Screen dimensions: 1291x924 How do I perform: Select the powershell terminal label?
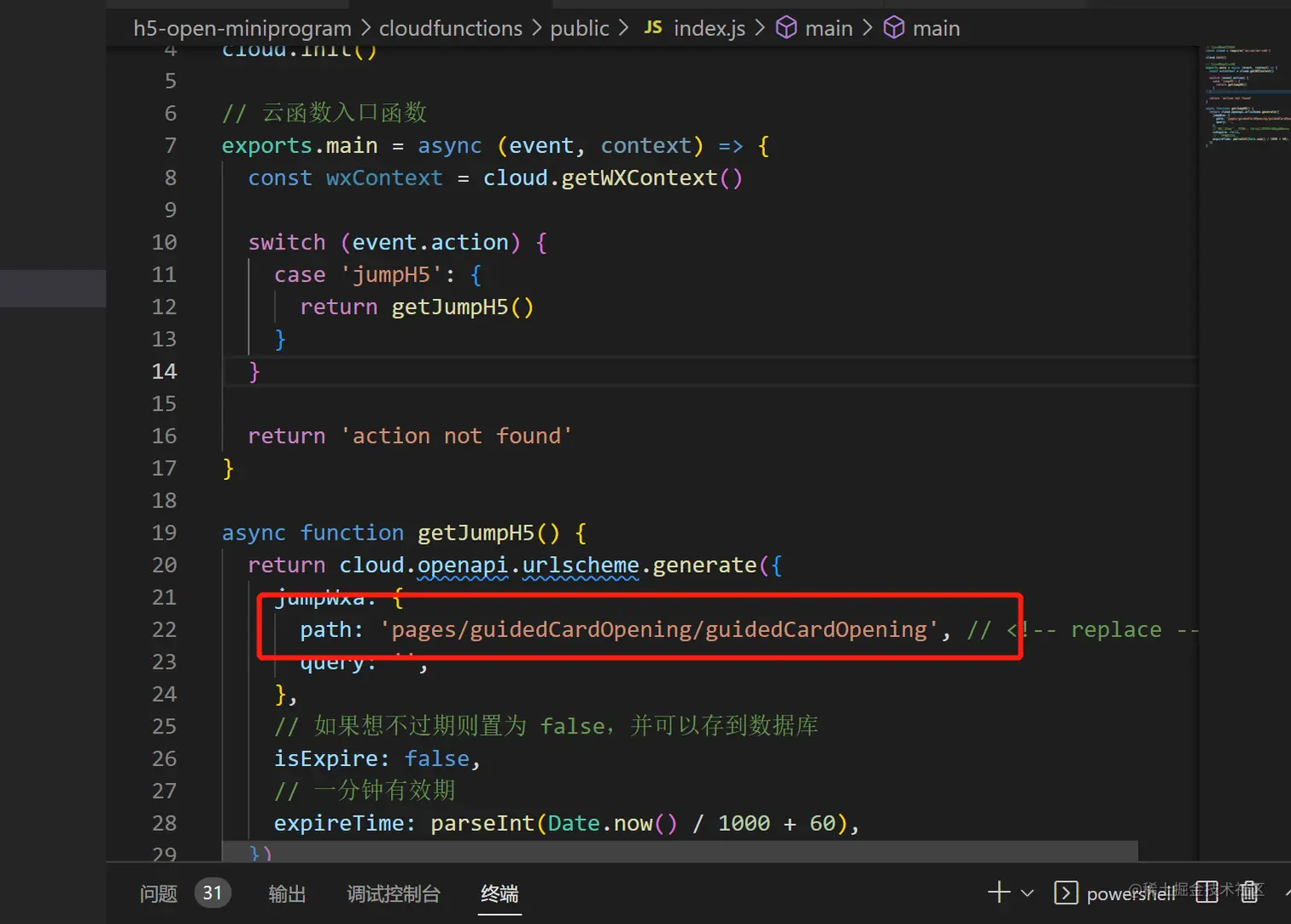(1130, 894)
